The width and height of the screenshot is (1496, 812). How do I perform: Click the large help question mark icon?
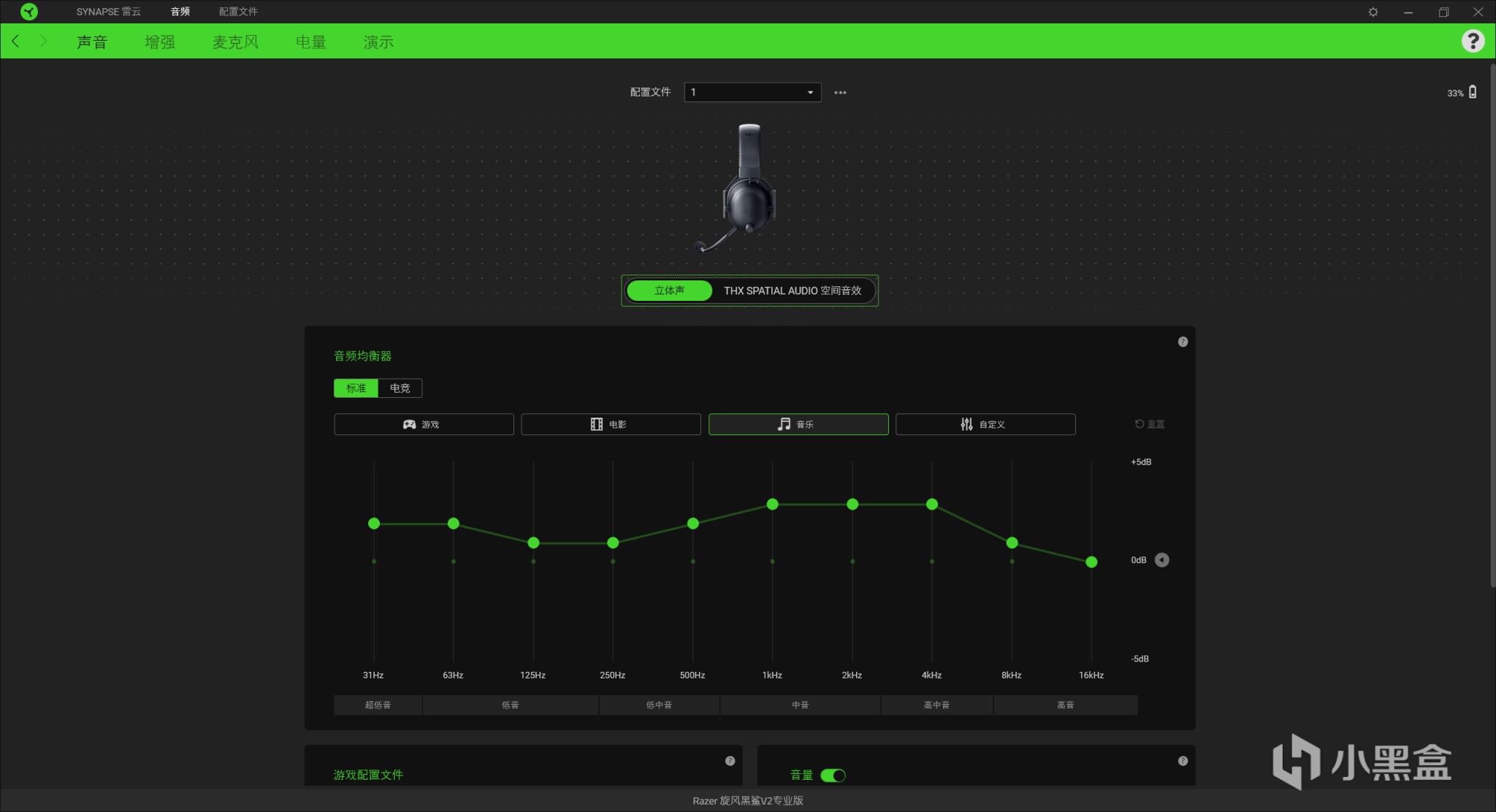click(1473, 41)
